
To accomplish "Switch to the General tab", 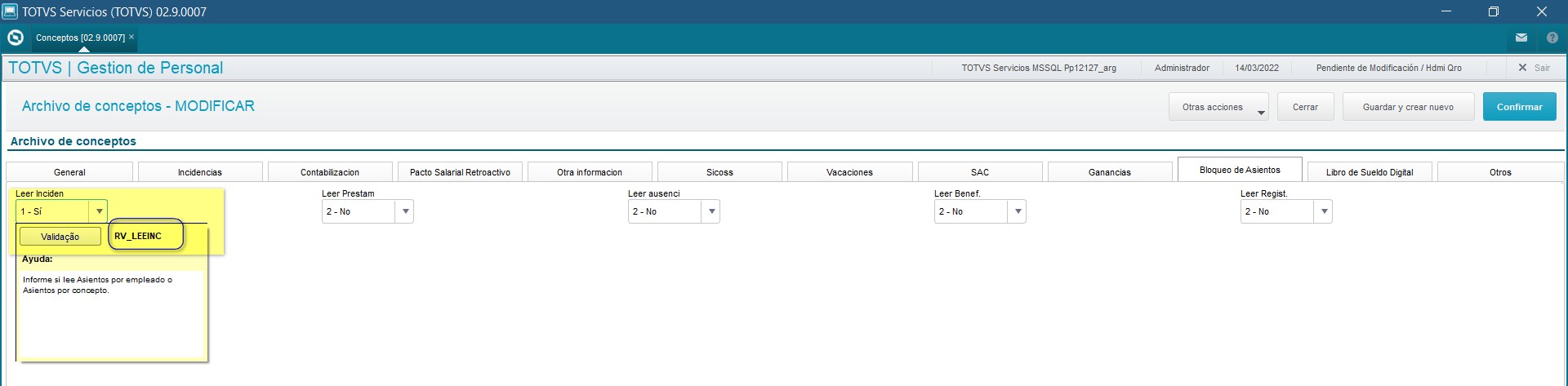I will [x=69, y=172].
